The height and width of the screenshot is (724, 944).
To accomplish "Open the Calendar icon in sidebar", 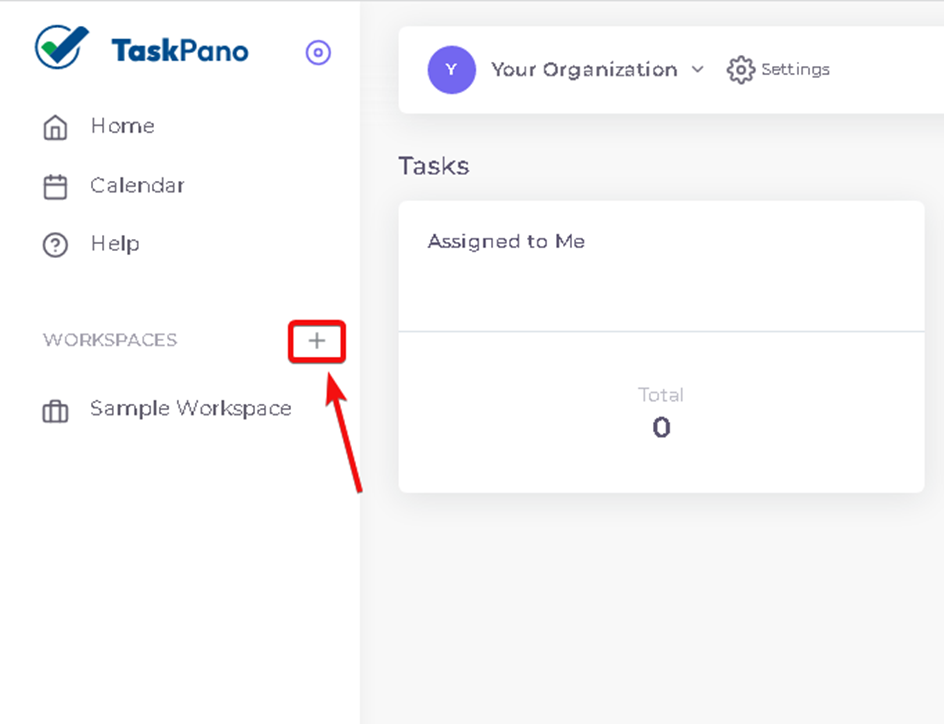I will pyautogui.click(x=55, y=187).
